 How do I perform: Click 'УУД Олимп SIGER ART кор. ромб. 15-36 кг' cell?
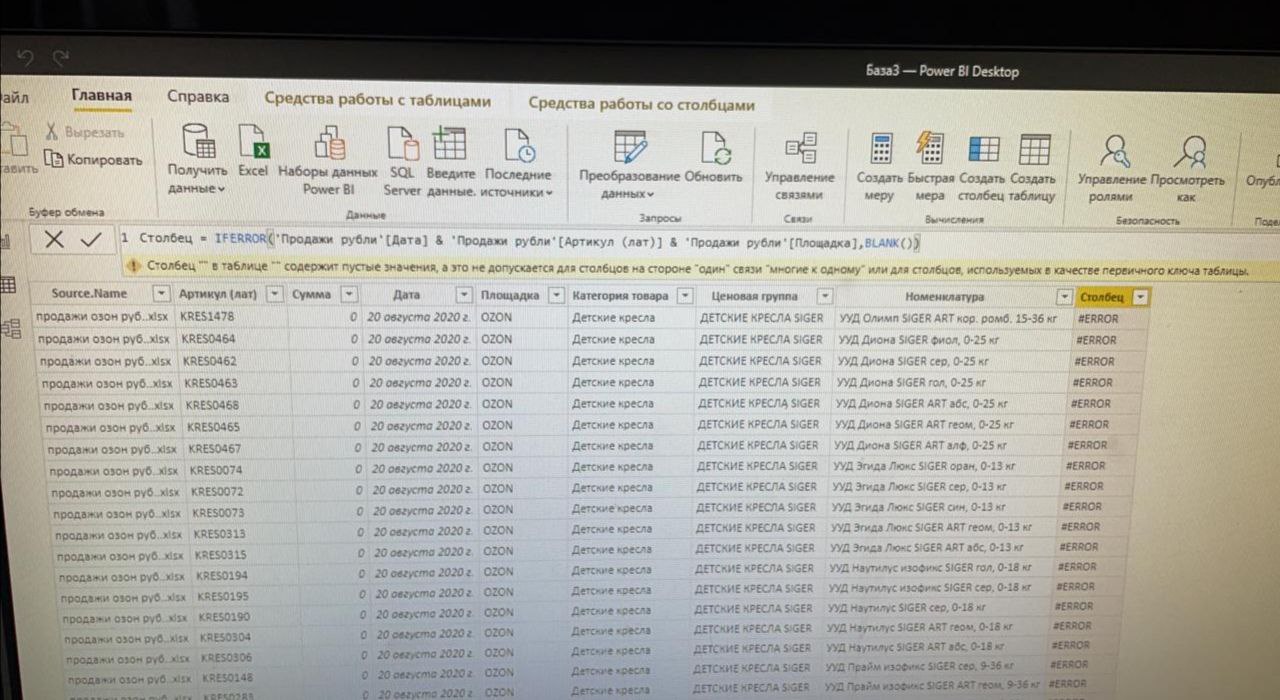pyautogui.click(x=953, y=318)
